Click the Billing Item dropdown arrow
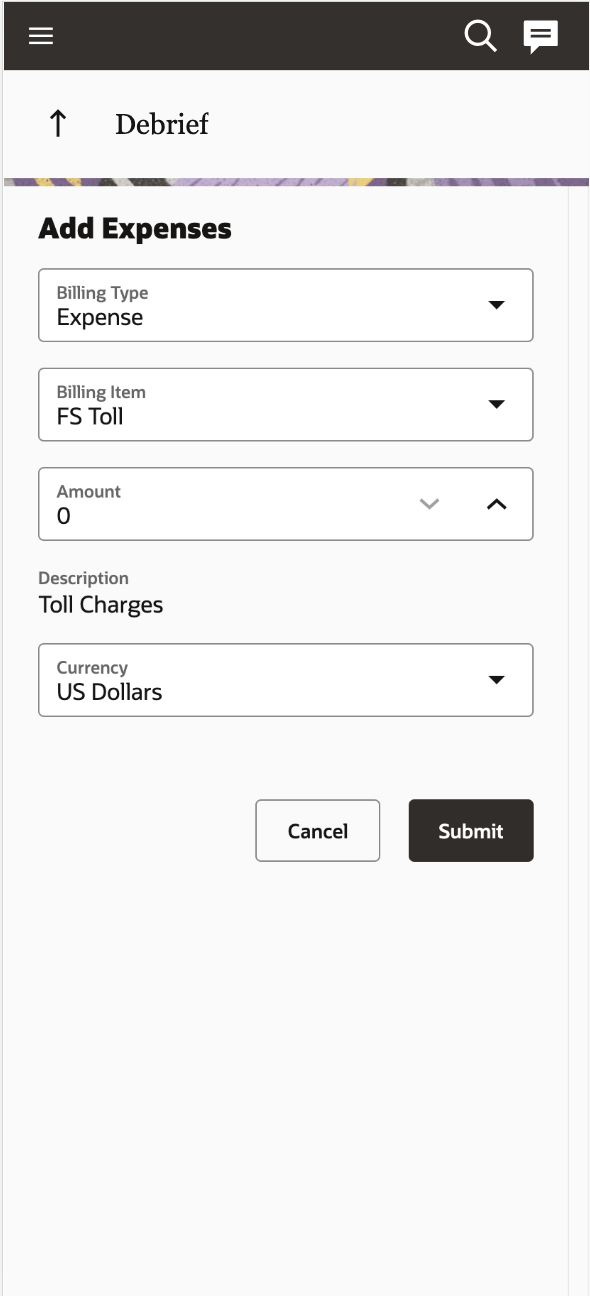Image resolution: width=590 pixels, height=1296 pixels. [497, 404]
